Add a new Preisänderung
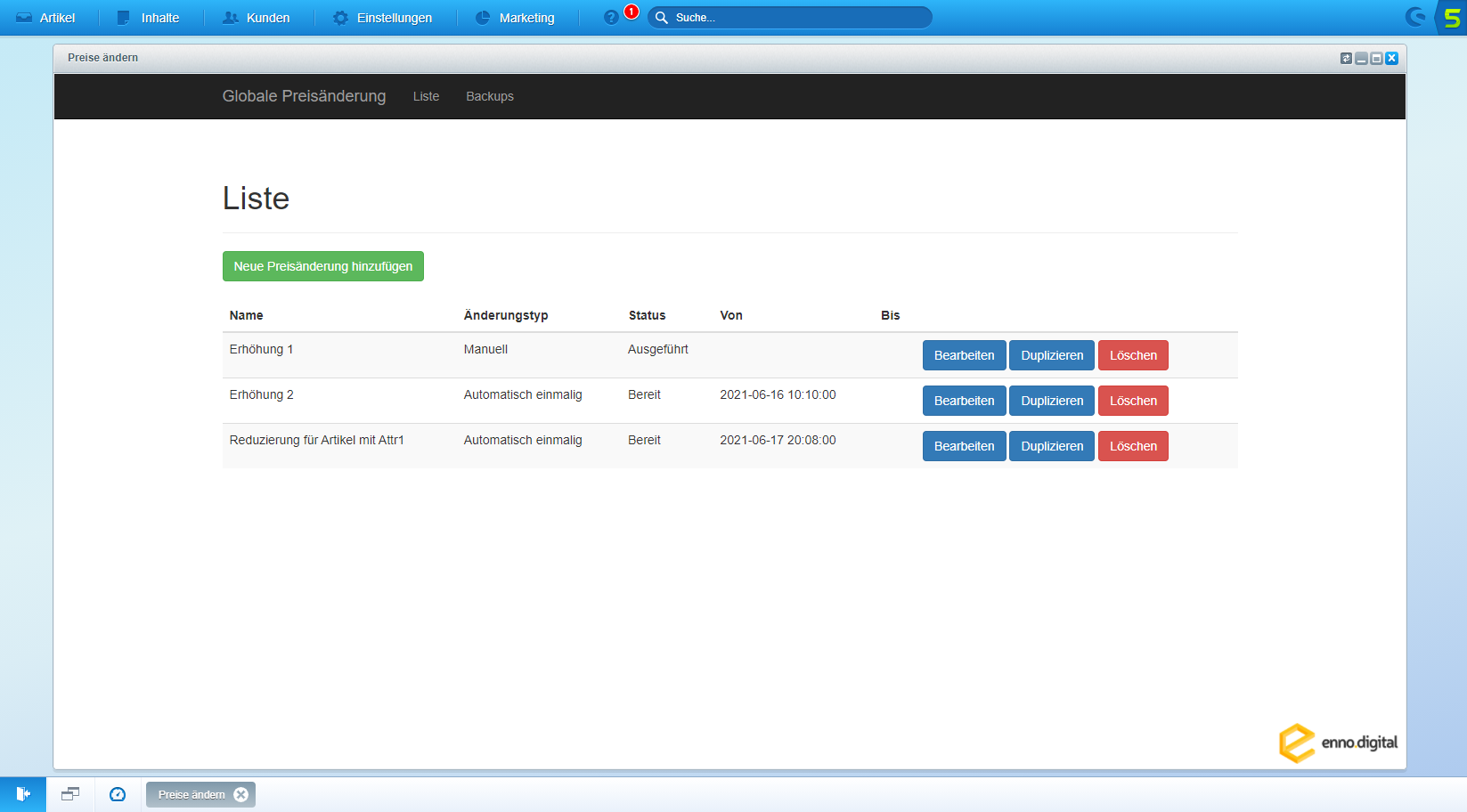The image size is (1467, 812). (323, 266)
